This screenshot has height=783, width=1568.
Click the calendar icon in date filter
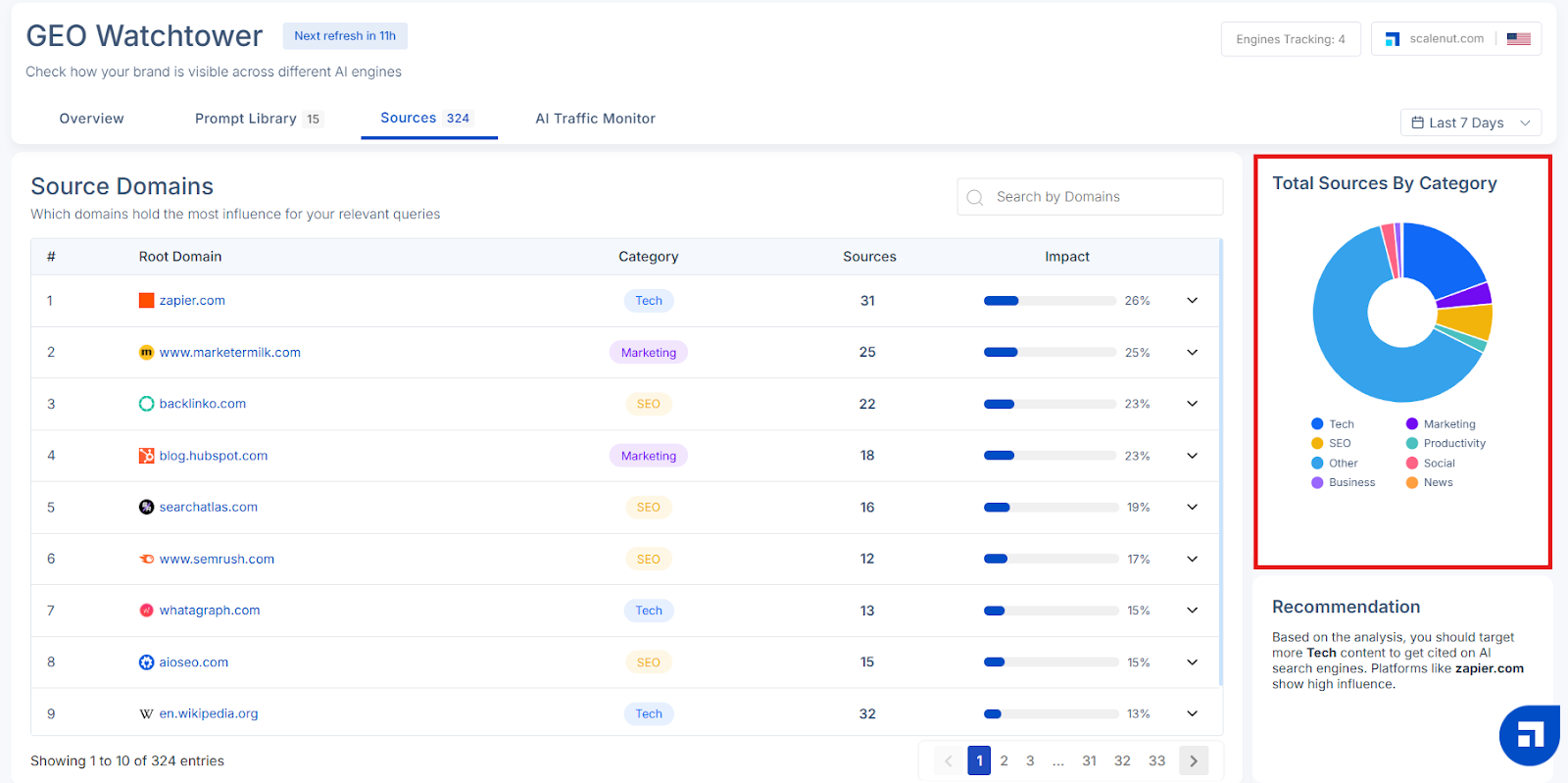click(1417, 122)
